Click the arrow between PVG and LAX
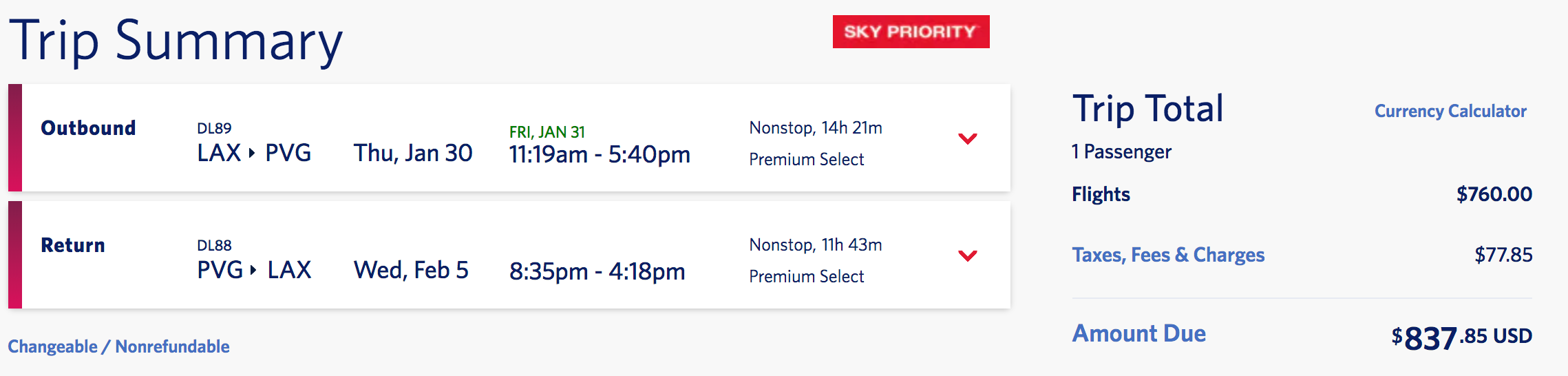 (253, 270)
